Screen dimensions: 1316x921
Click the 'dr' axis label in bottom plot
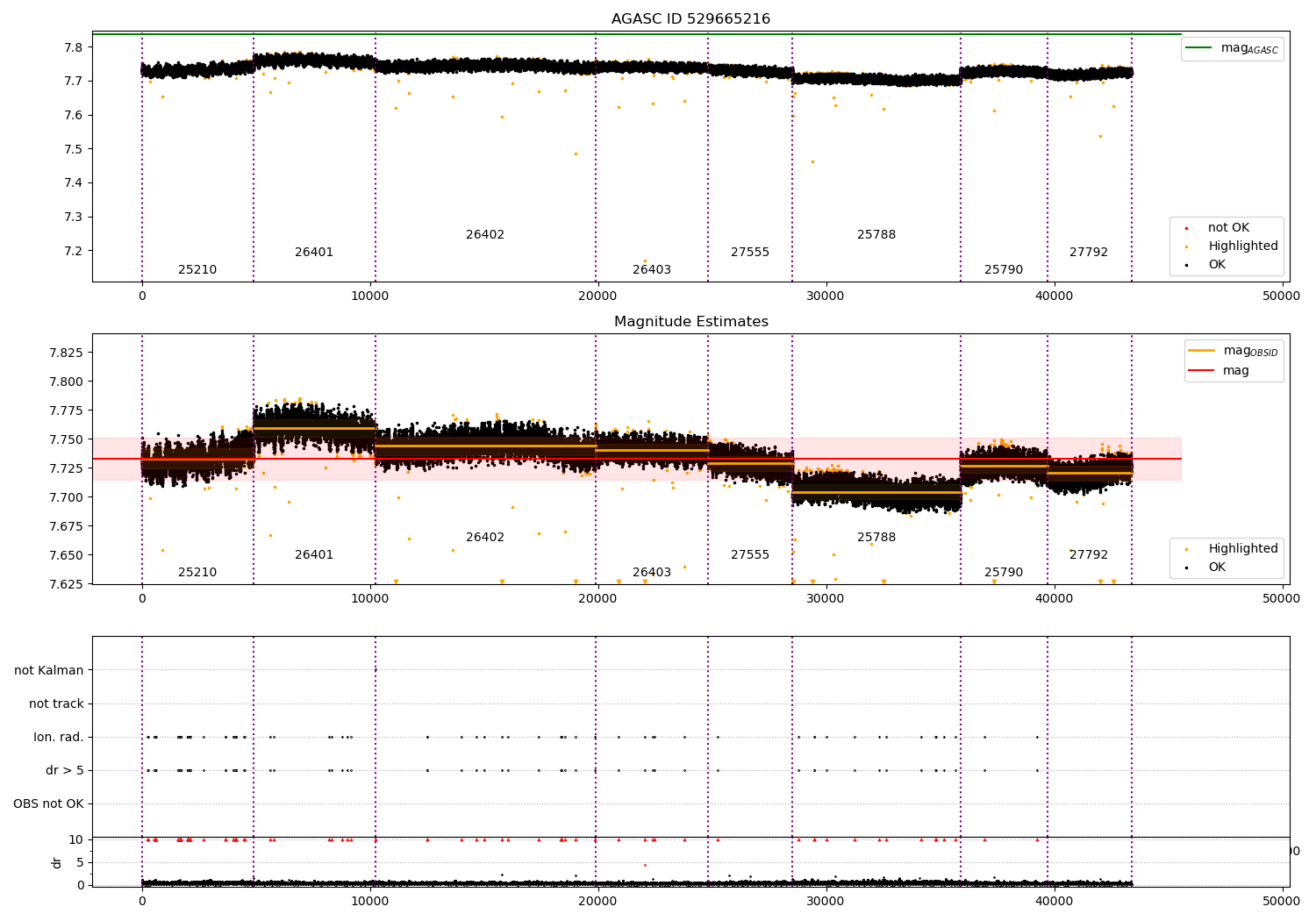pyautogui.click(x=57, y=862)
